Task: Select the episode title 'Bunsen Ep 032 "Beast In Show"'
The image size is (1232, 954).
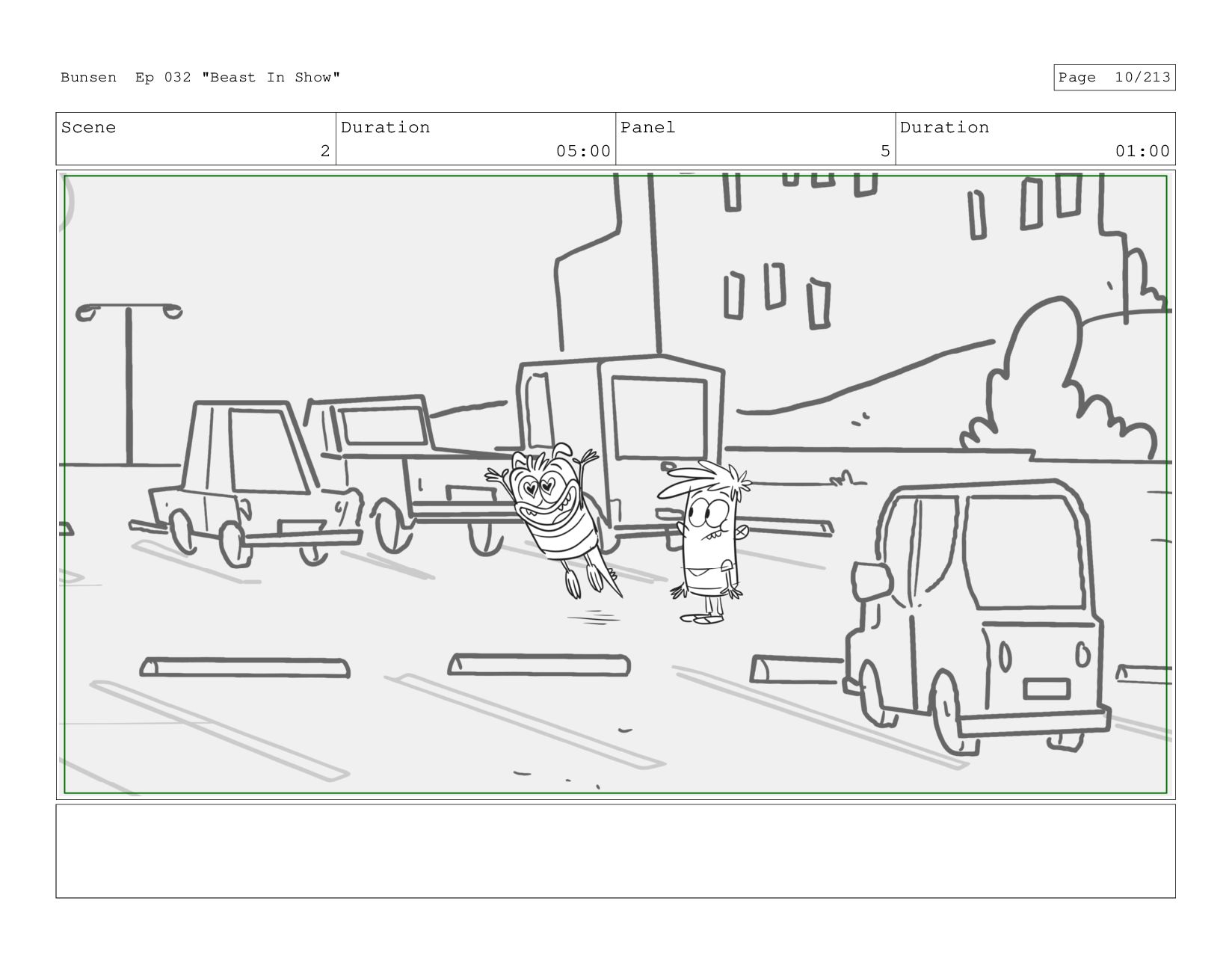Action: [200, 77]
